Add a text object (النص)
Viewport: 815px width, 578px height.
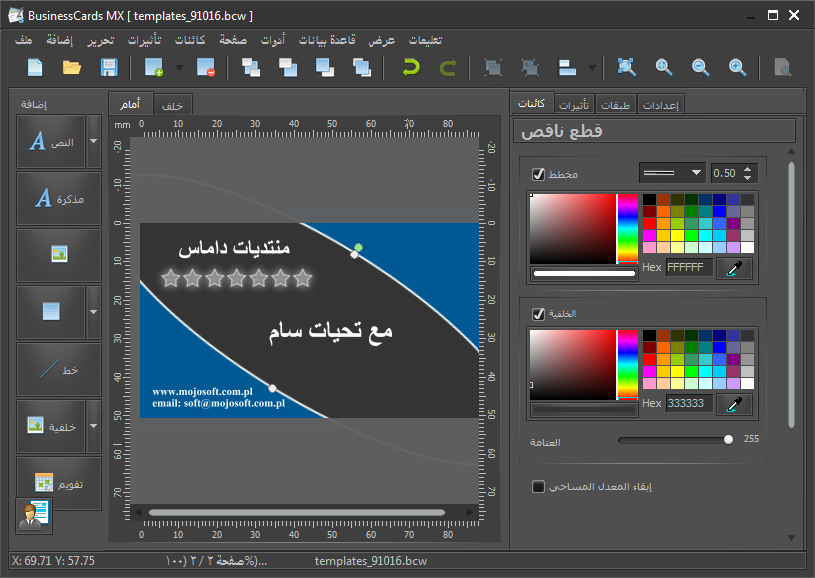coord(51,141)
